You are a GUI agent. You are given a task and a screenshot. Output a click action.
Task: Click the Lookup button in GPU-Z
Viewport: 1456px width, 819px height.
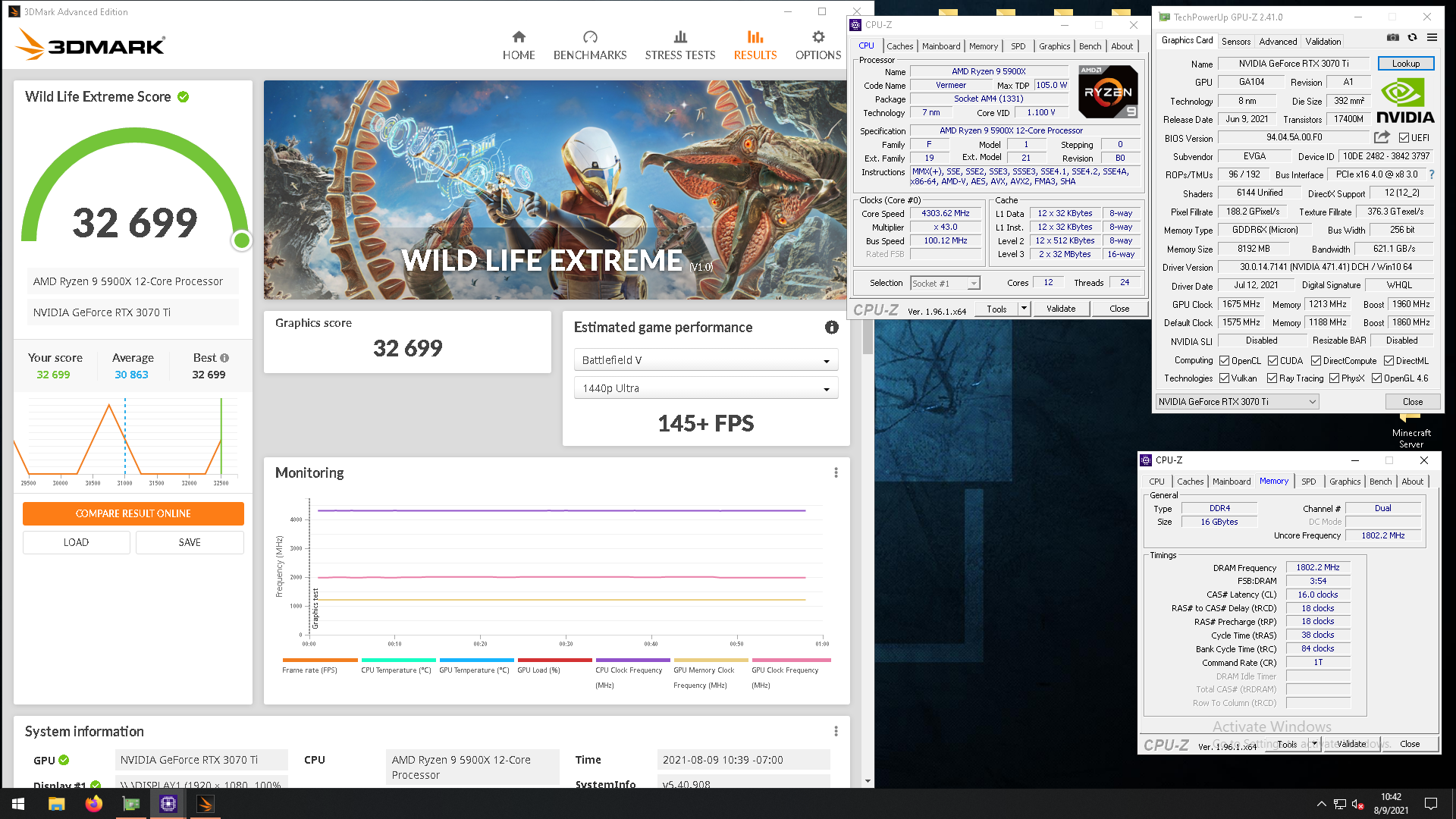click(x=1405, y=64)
